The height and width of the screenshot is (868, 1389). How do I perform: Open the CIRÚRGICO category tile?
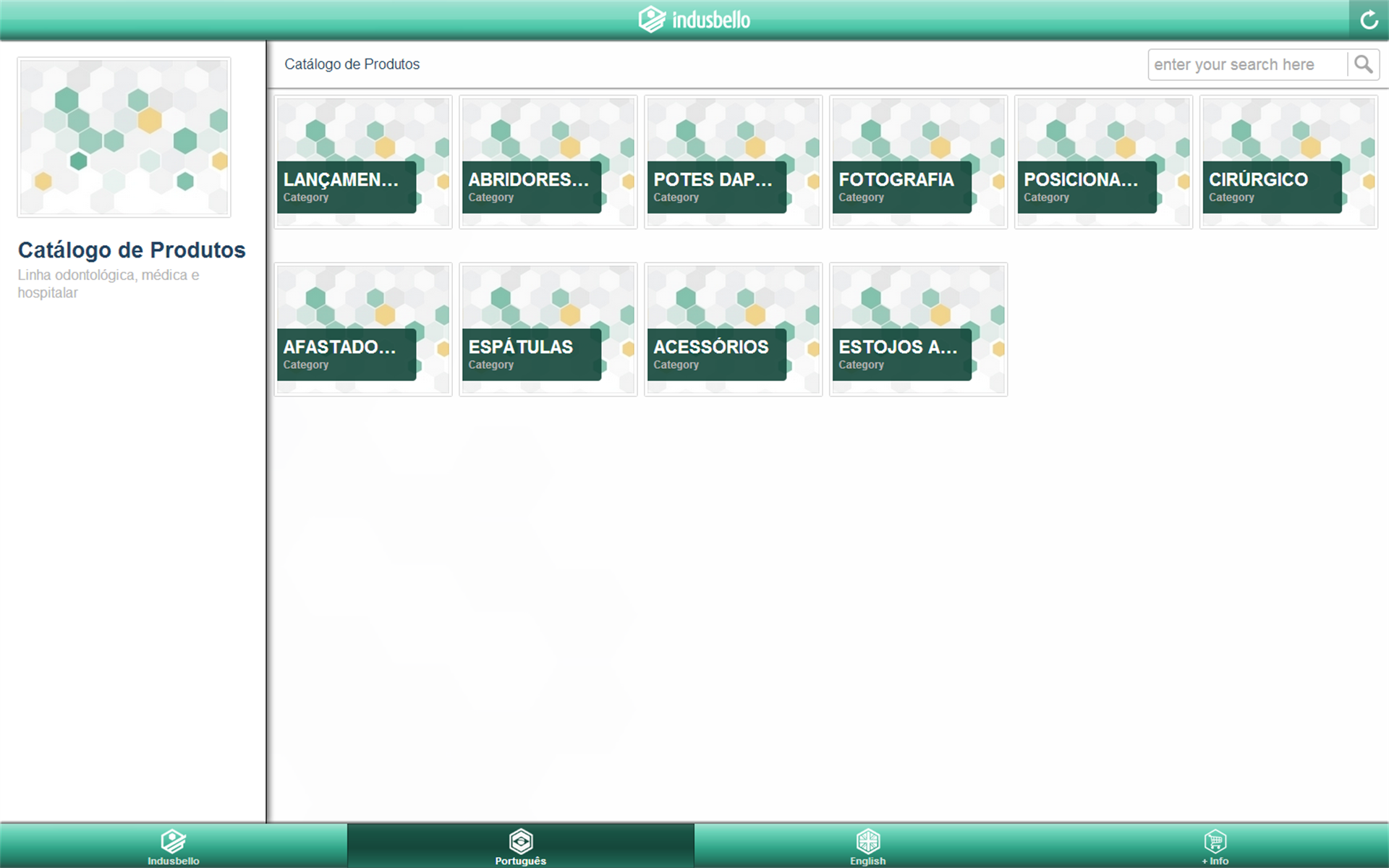click(1289, 162)
